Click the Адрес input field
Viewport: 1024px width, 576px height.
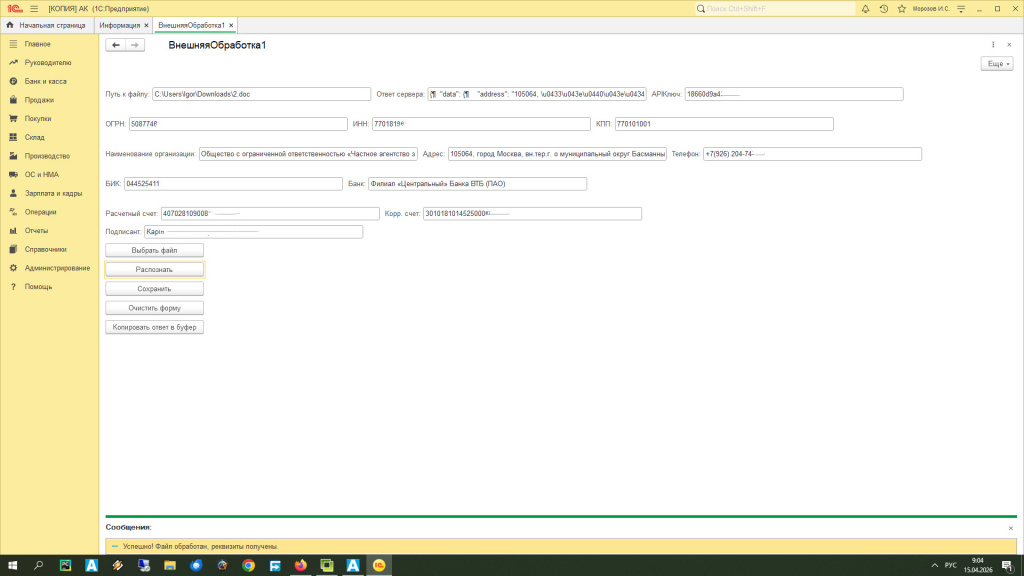click(557, 154)
